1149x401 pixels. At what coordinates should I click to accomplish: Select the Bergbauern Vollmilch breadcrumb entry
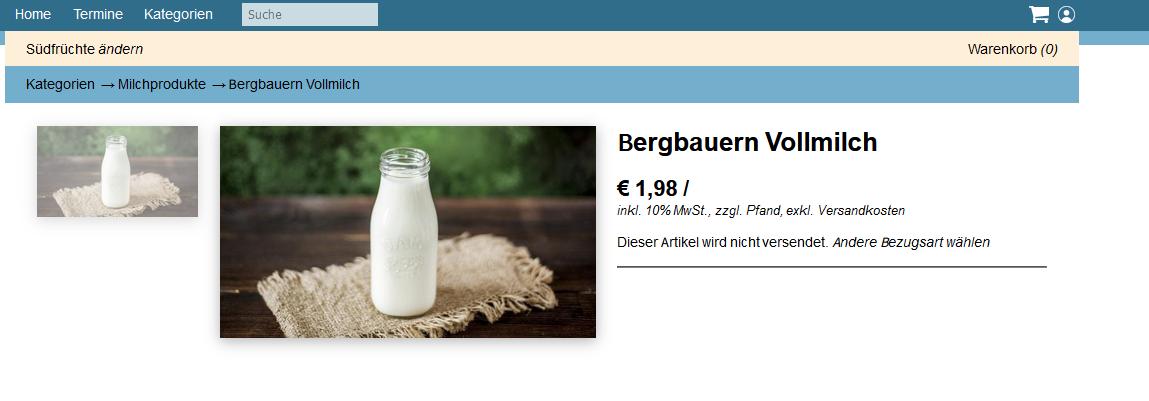pyautogui.click(x=294, y=84)
